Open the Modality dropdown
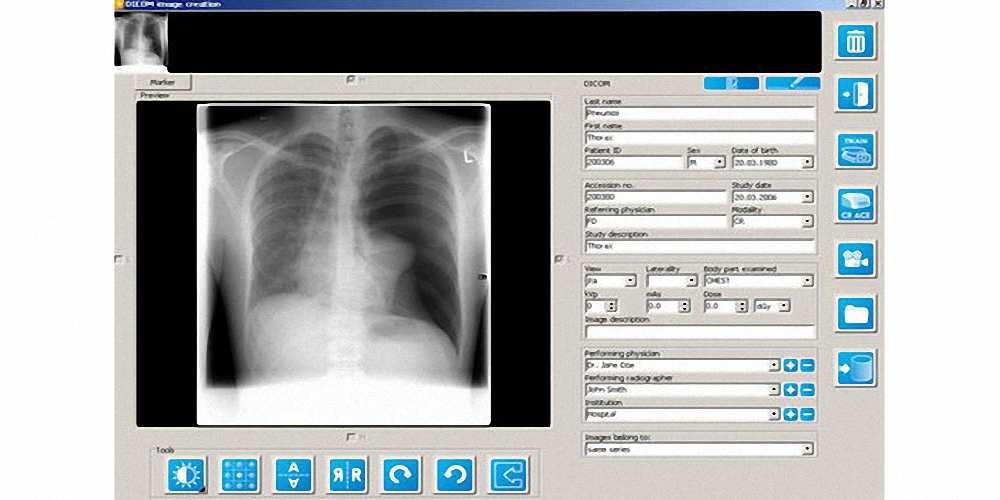This screenshot has height=500, width=1000. 808,222
